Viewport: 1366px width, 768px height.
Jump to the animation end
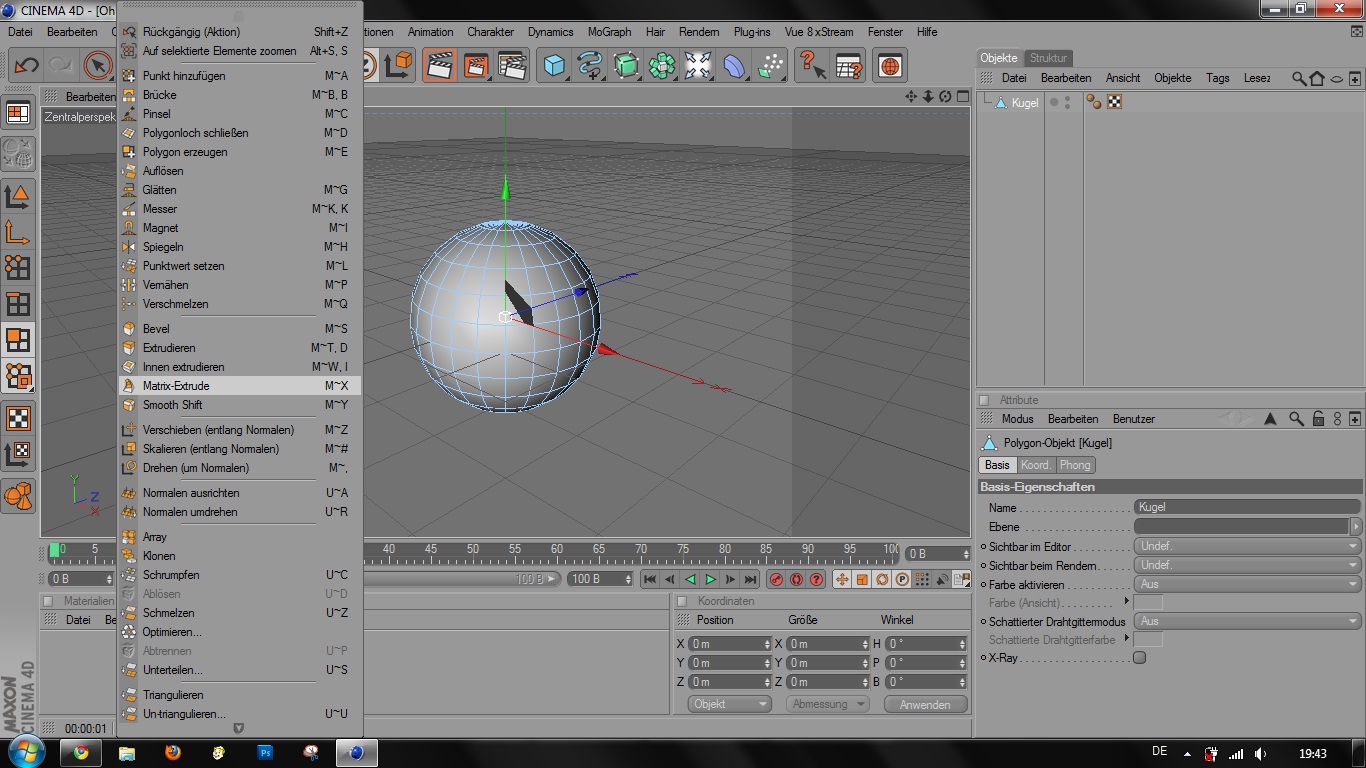point(750,579)
